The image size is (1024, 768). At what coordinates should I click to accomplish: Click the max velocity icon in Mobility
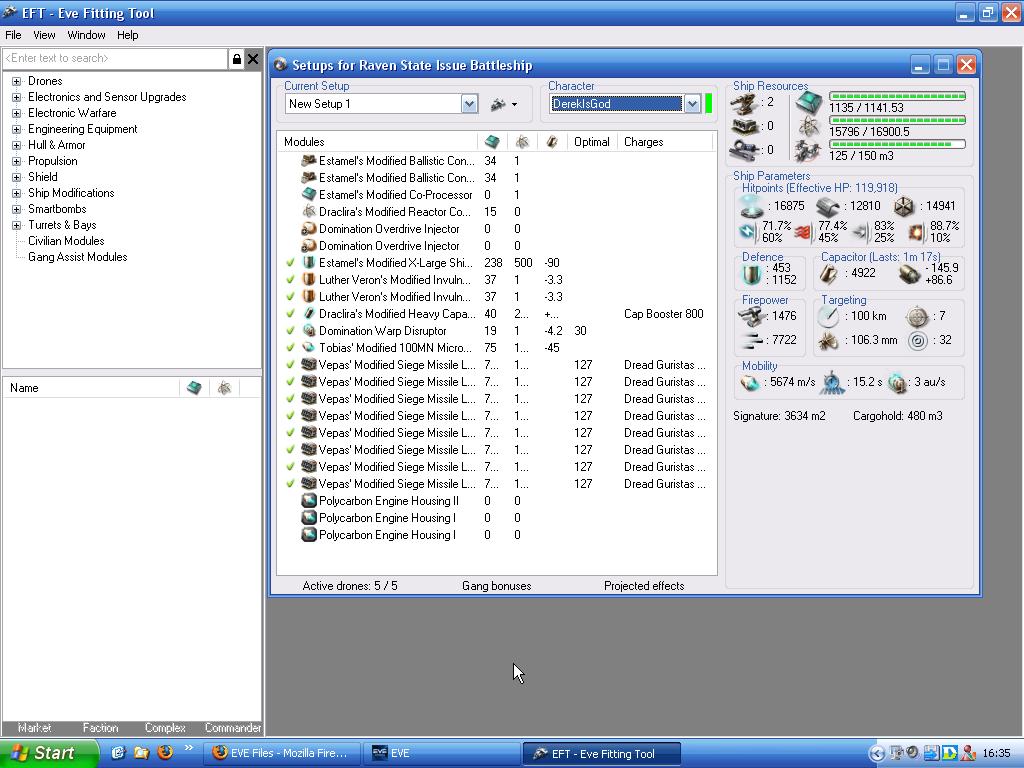pos(750,383)
